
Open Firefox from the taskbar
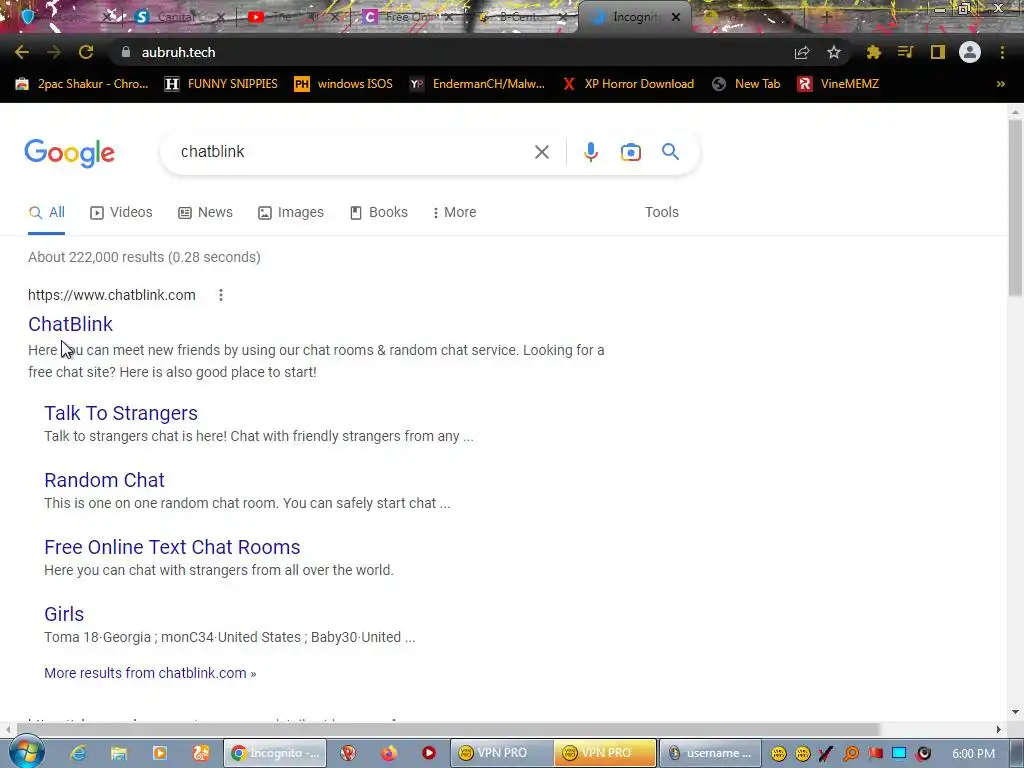click(x=389, y=753)
